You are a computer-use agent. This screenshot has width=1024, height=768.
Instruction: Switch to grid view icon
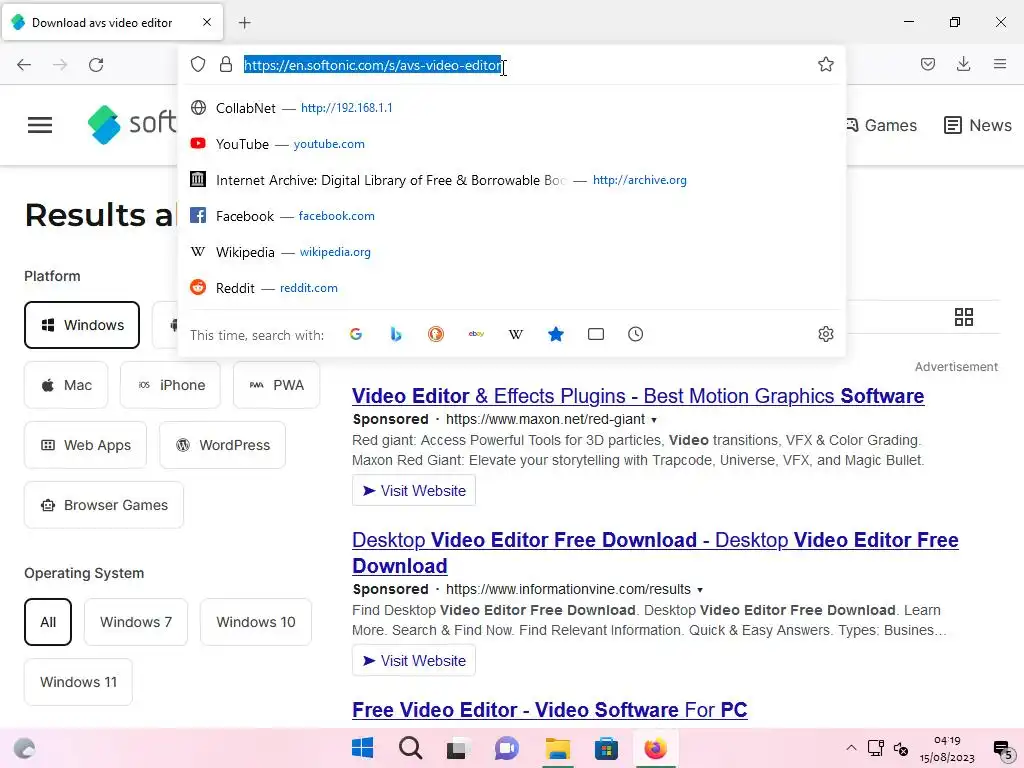point(964,317)
